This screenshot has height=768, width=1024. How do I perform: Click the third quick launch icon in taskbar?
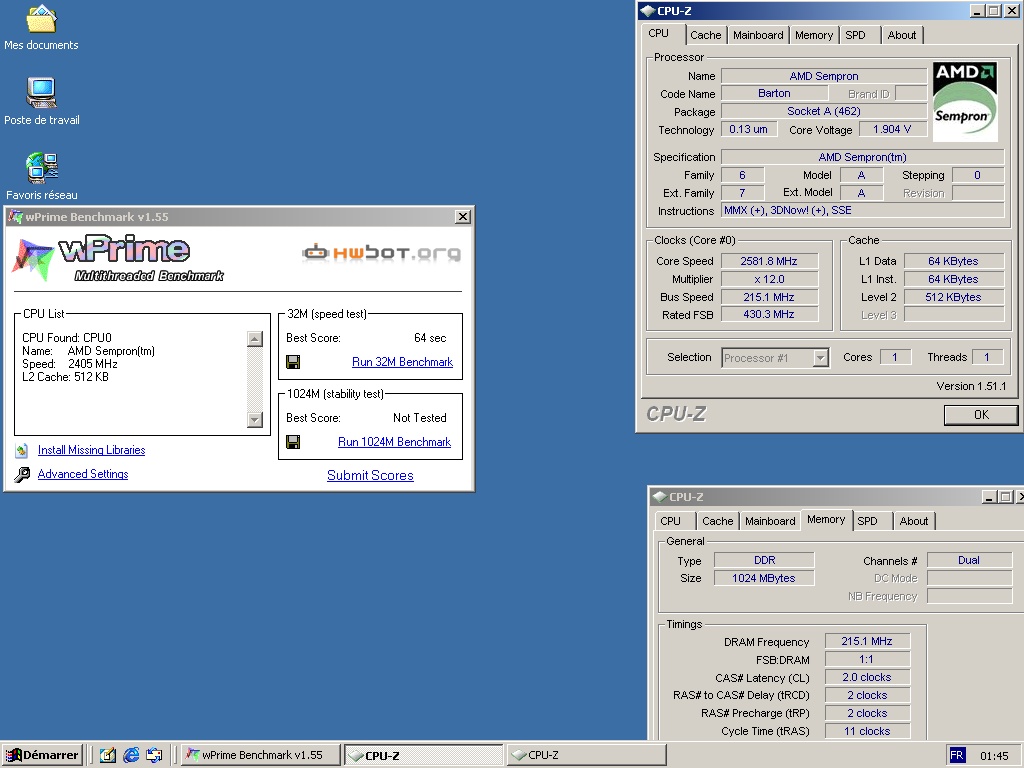(154, 755)
